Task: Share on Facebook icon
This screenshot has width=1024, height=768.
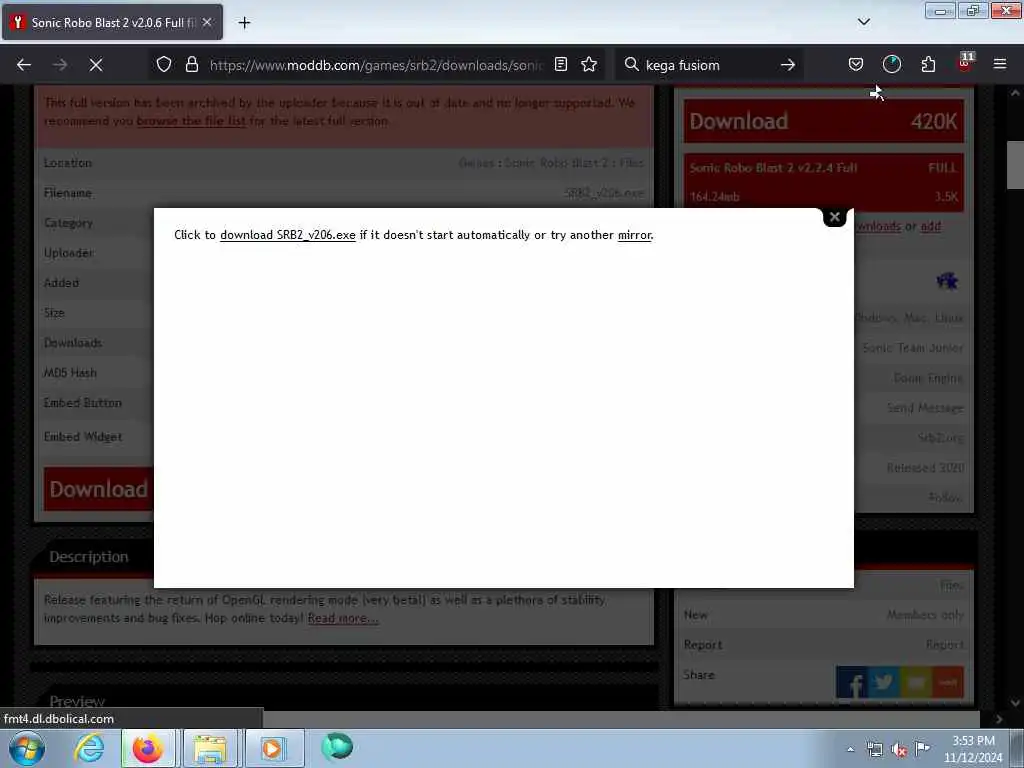Action: (852, 682)
